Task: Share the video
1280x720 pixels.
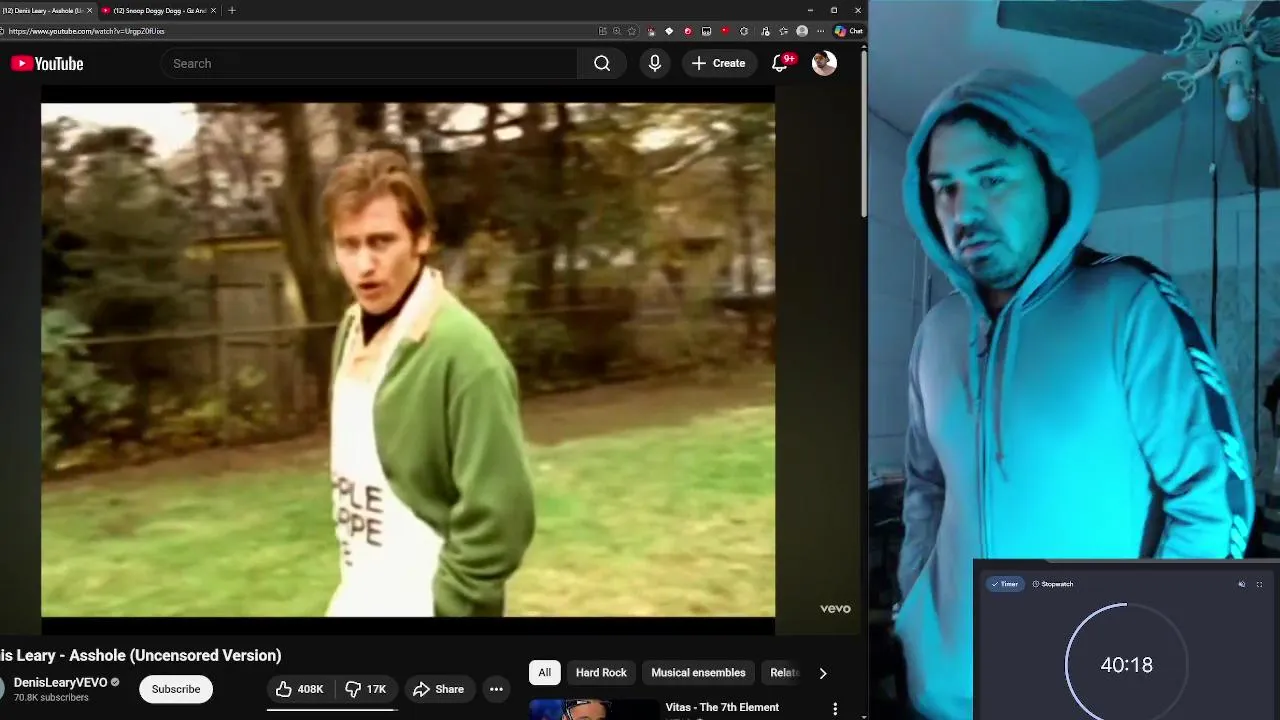Action: (x=438, y=689)
